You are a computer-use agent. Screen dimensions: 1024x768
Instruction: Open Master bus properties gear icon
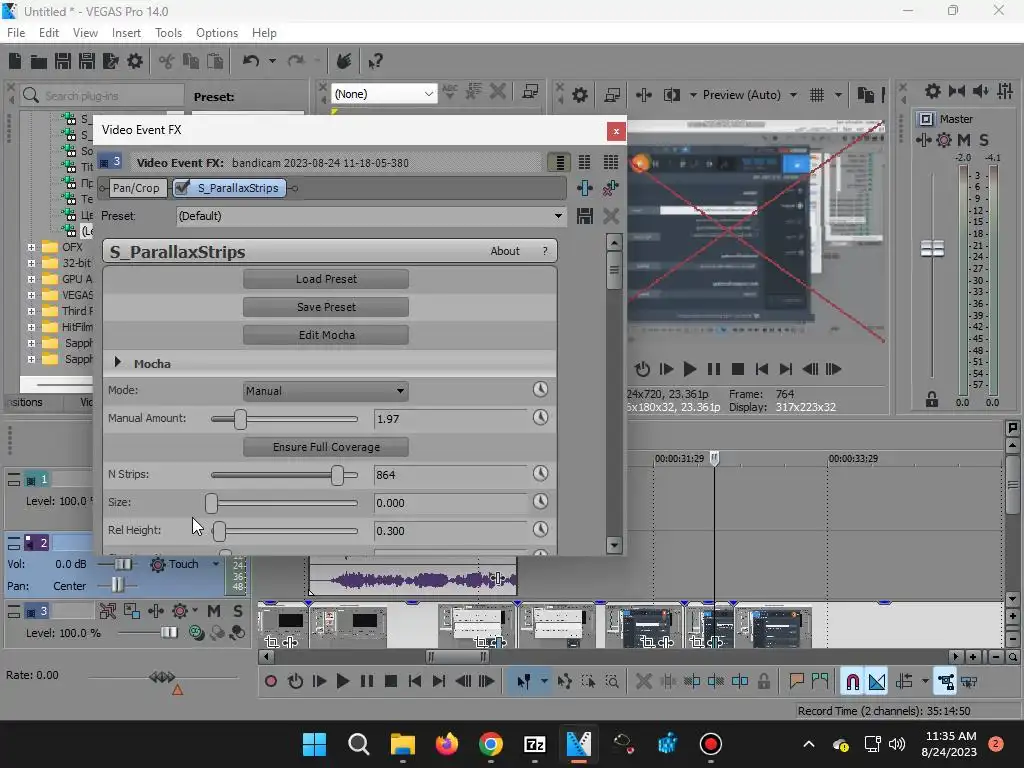pos(933,91)
